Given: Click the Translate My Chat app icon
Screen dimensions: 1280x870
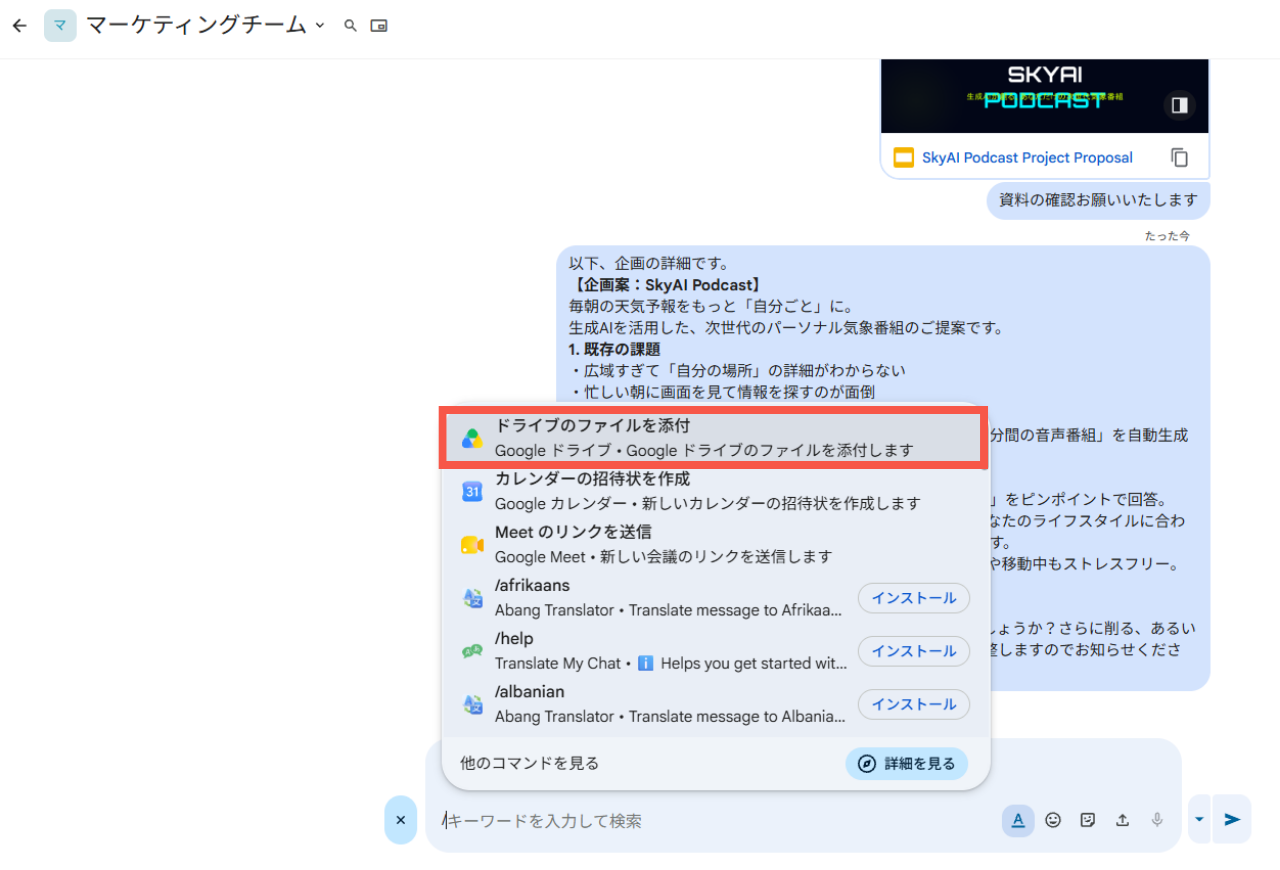Looking at the screenshot, I should coord(472,651).
